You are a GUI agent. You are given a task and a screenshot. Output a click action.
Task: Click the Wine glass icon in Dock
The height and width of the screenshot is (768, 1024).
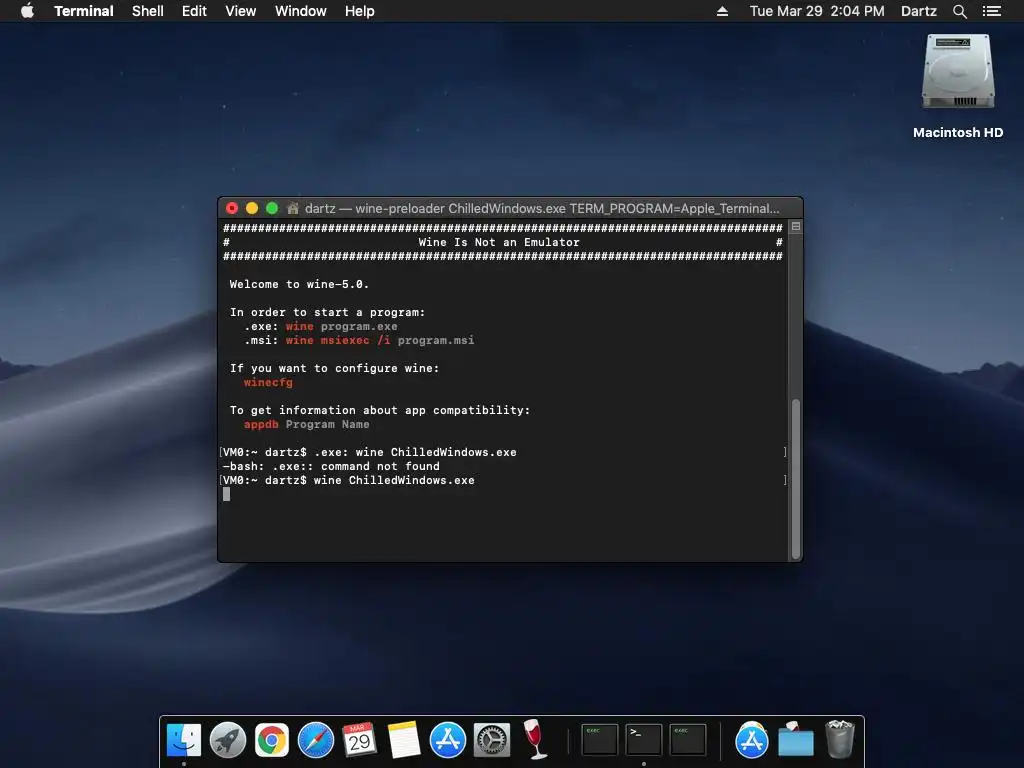[535, 739]
